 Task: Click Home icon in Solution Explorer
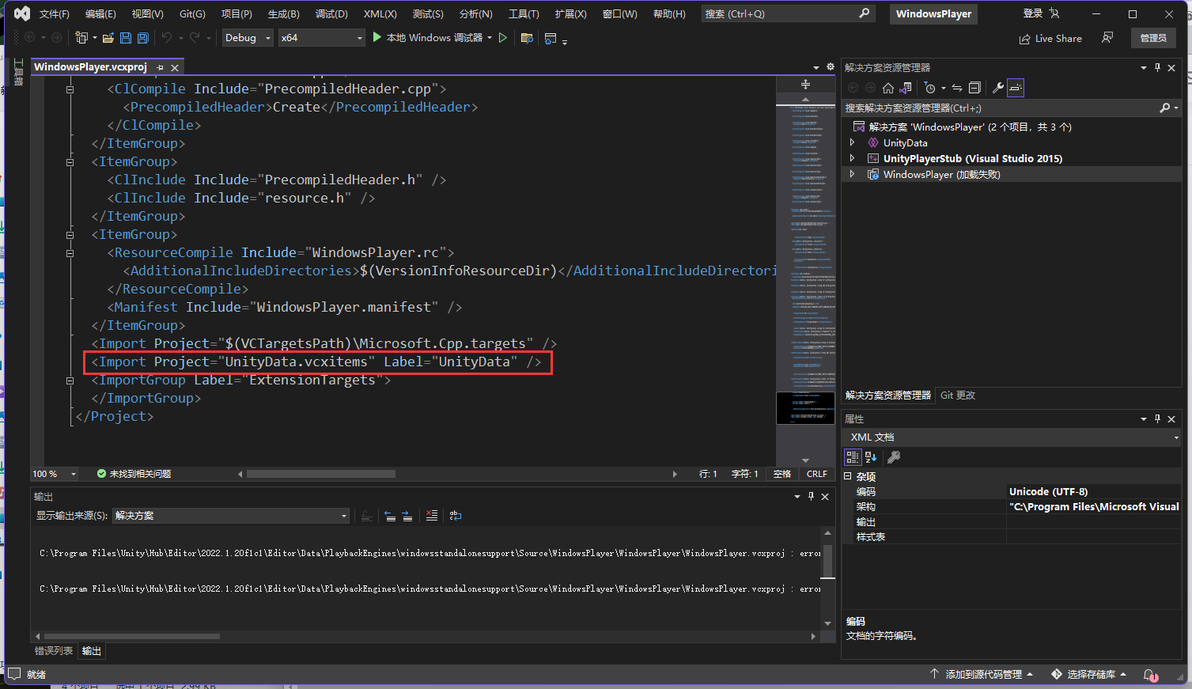tap(888, 88)
